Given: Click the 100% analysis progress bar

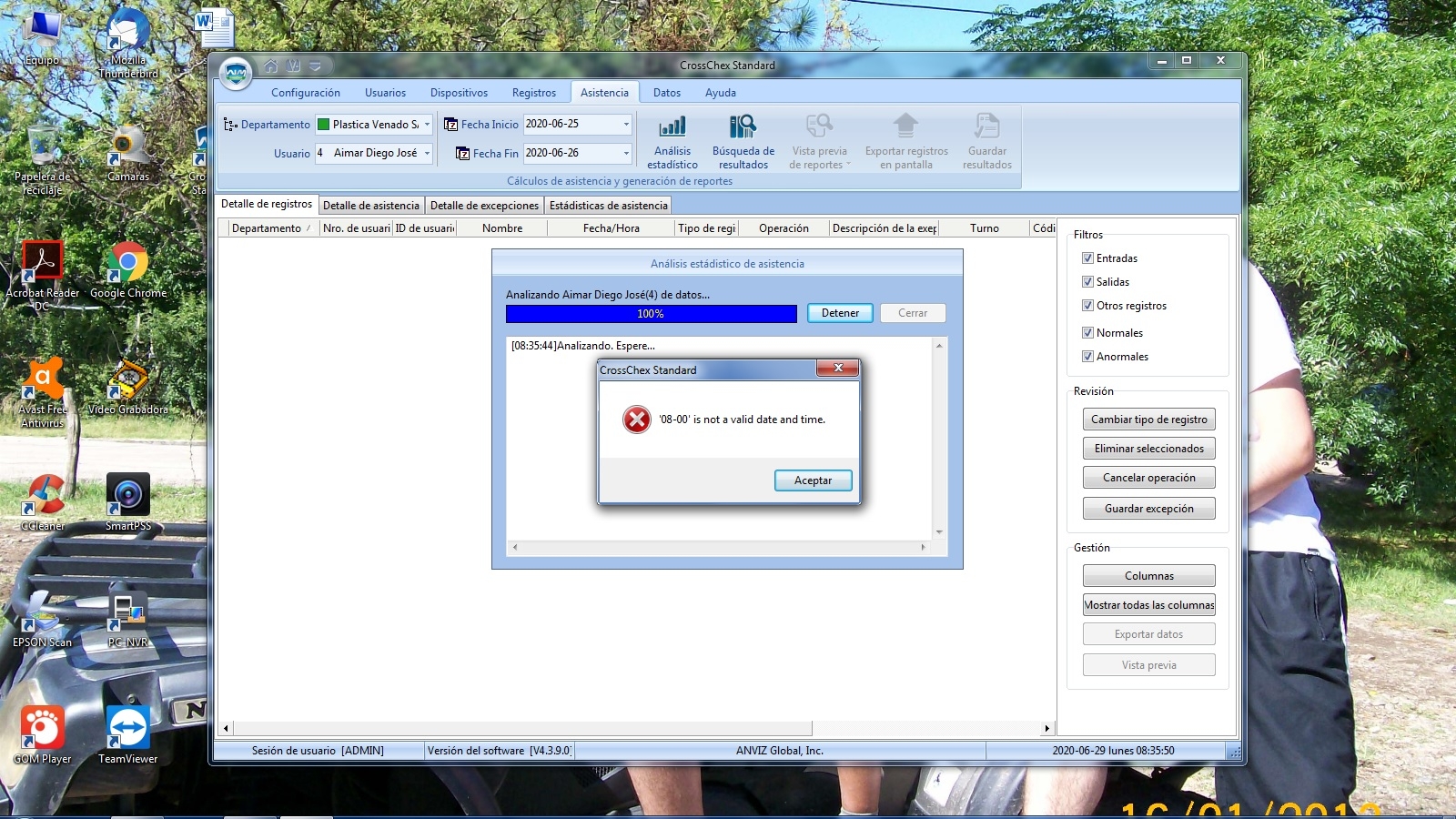Looking at the screenshot, I should coord(652,314).
